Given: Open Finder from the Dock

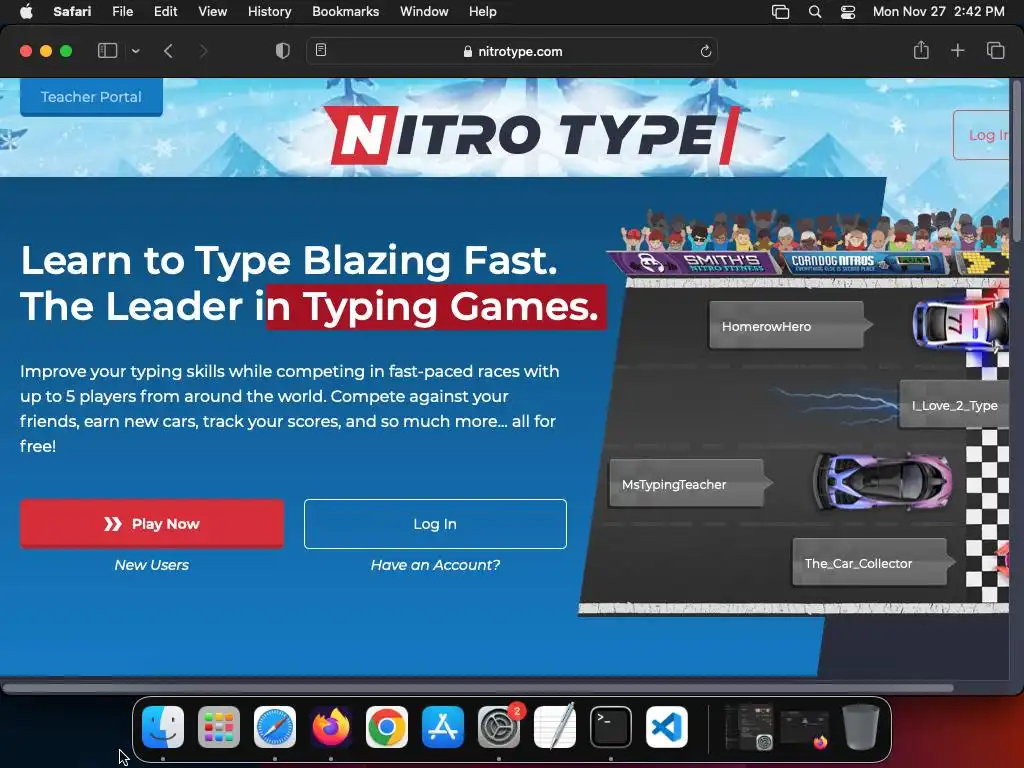Looking at the screenshot, I should coord(163,727).
